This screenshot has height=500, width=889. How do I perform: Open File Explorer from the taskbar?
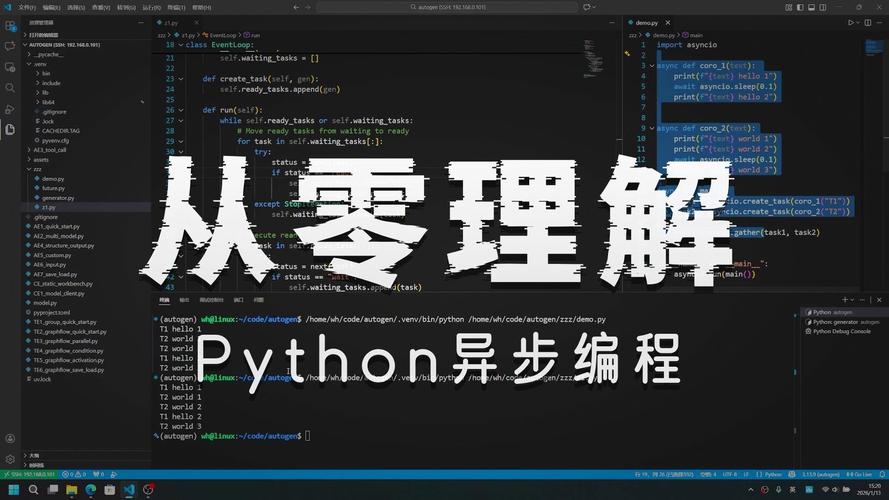tap(71, 489)
